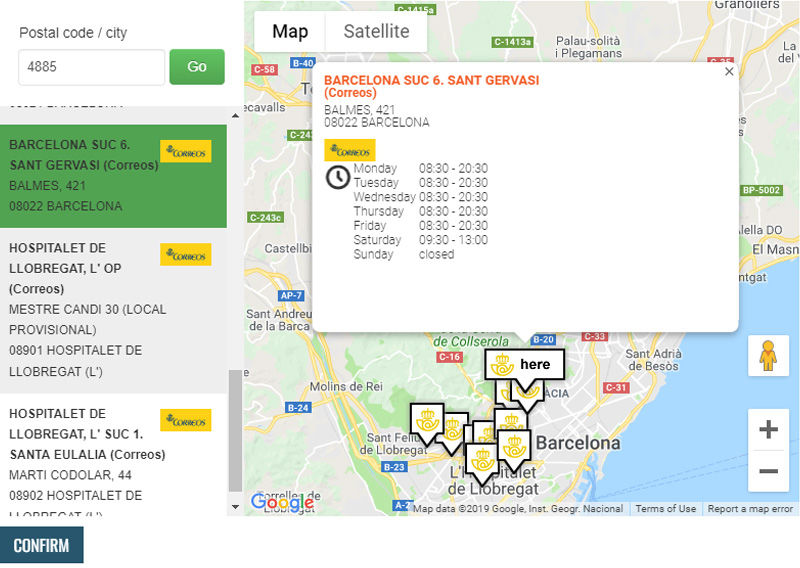Zoom in the map with plus
The height and width of the screenshot is (568, 800).
[768, 429]
